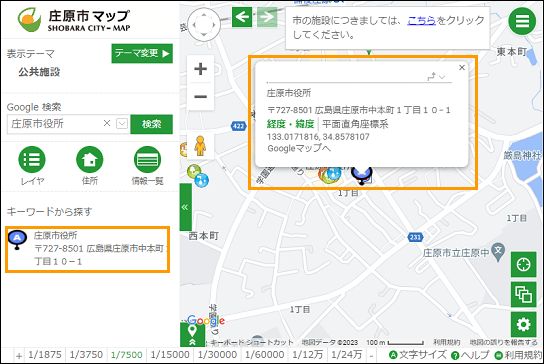Image resolution: width=544 pixels, height=364 pixels.
Task: Click the map pan compass control
Action: [204, 25]
